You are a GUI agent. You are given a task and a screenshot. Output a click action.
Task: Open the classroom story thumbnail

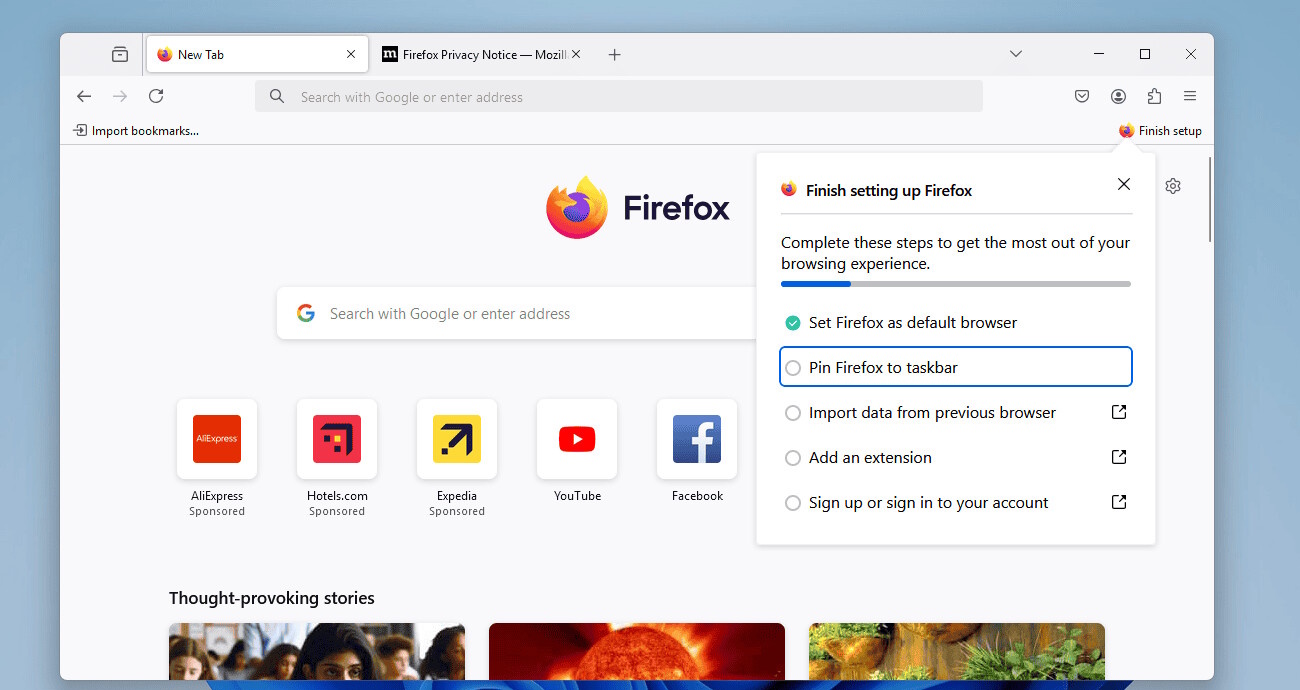(x=317, y=652)
